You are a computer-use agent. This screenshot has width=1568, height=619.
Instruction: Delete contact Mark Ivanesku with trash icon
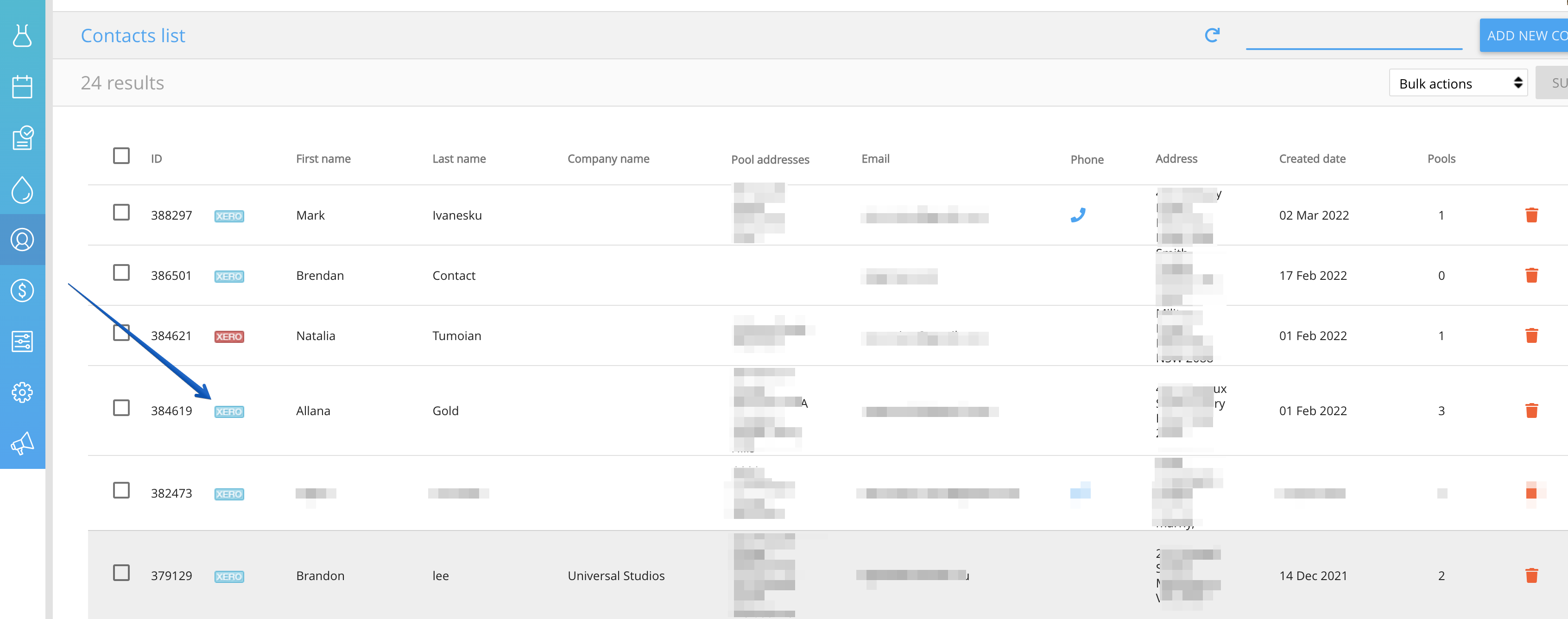[1531, 215]
